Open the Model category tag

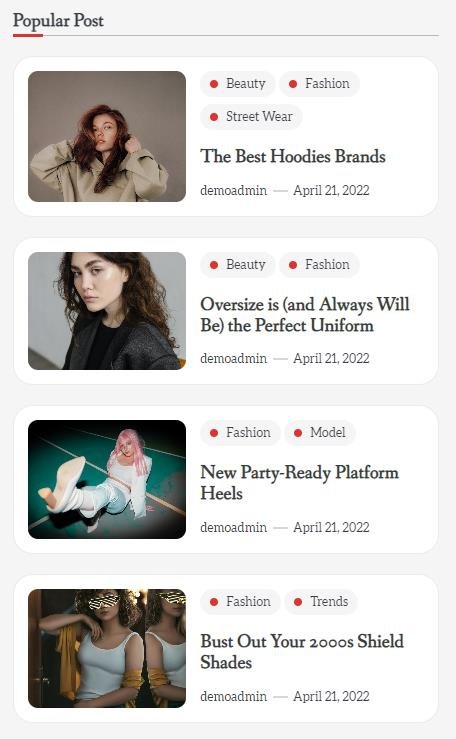pyautogui.click(x=320, y=433)
